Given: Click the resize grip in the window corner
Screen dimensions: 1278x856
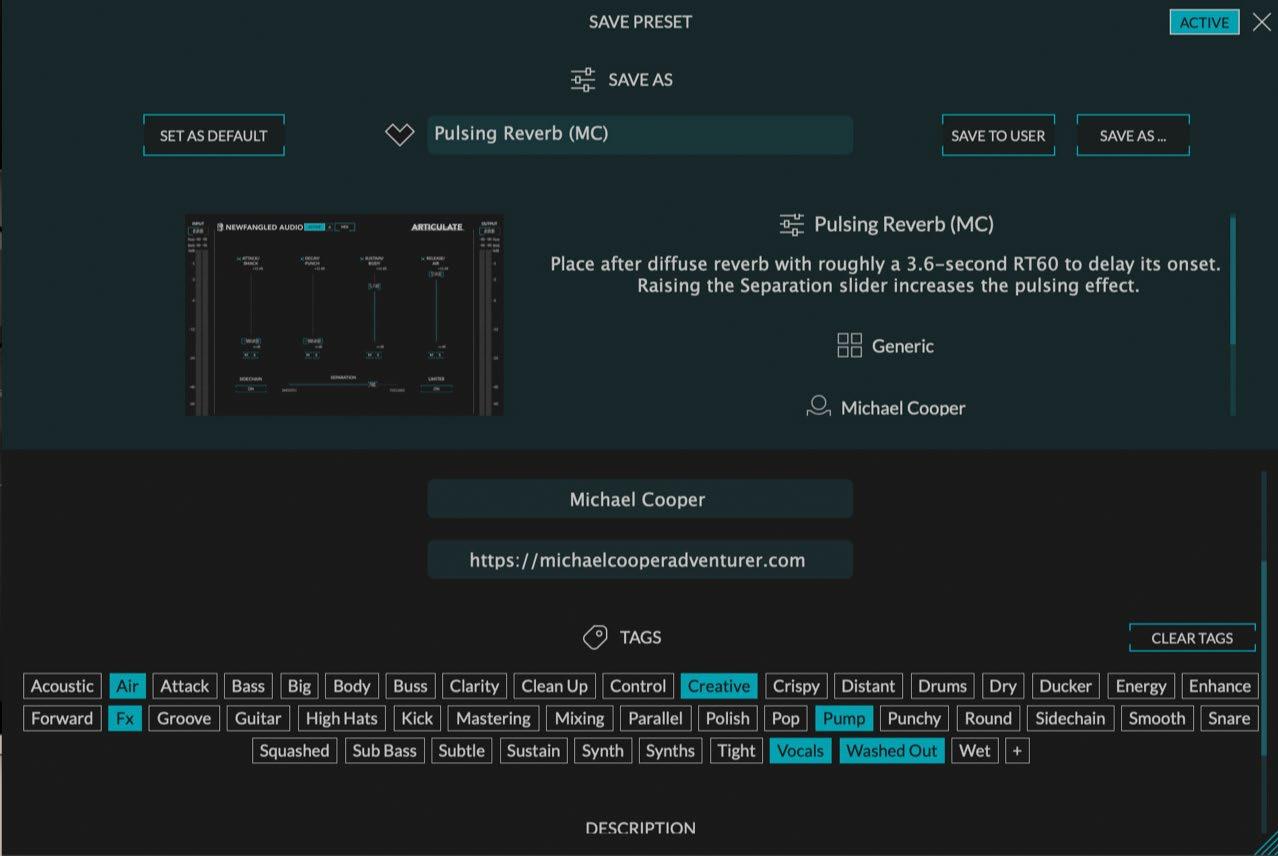Looking at the screenshot, I should coord(1265,844).
